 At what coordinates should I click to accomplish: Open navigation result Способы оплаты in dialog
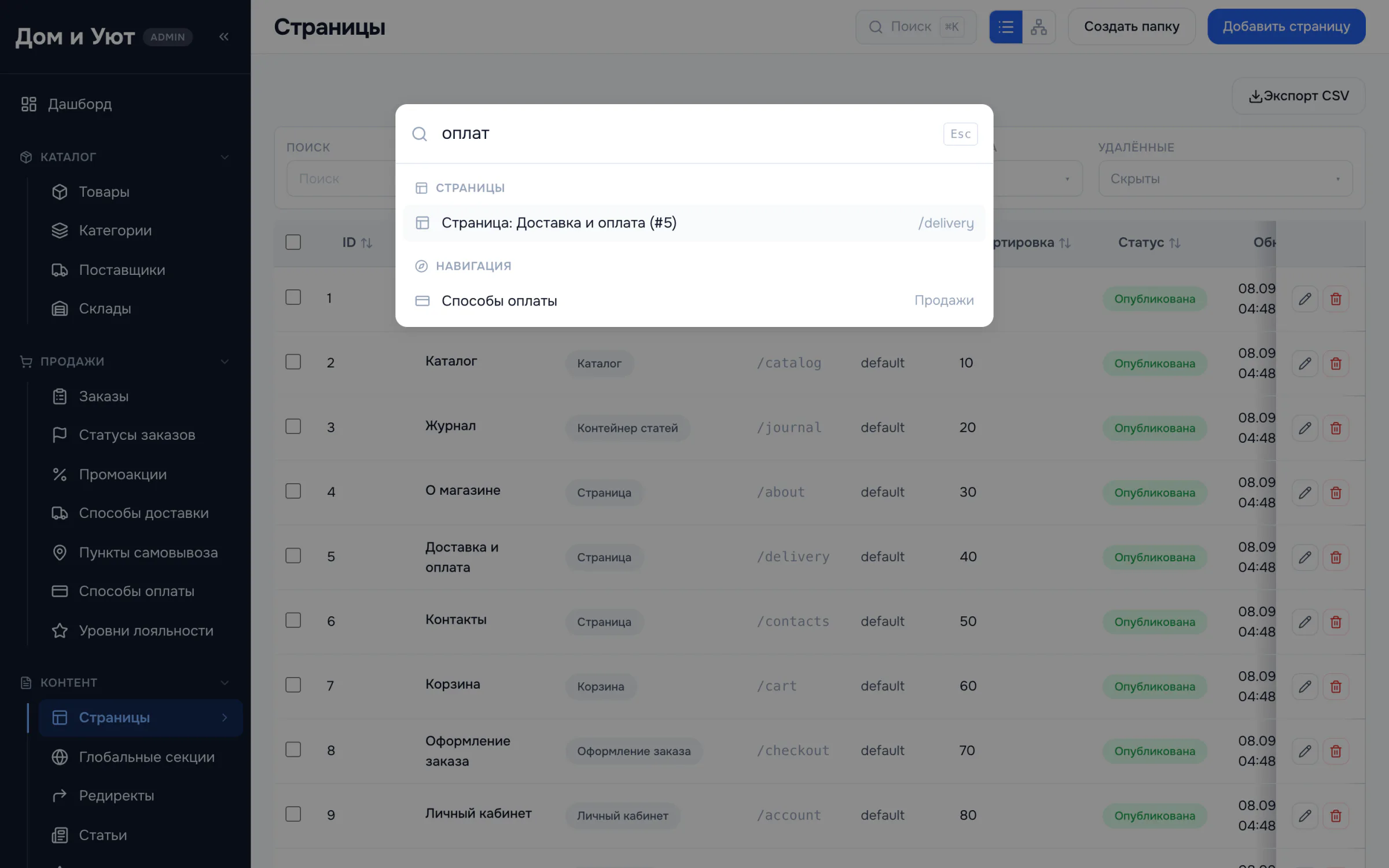694,301
